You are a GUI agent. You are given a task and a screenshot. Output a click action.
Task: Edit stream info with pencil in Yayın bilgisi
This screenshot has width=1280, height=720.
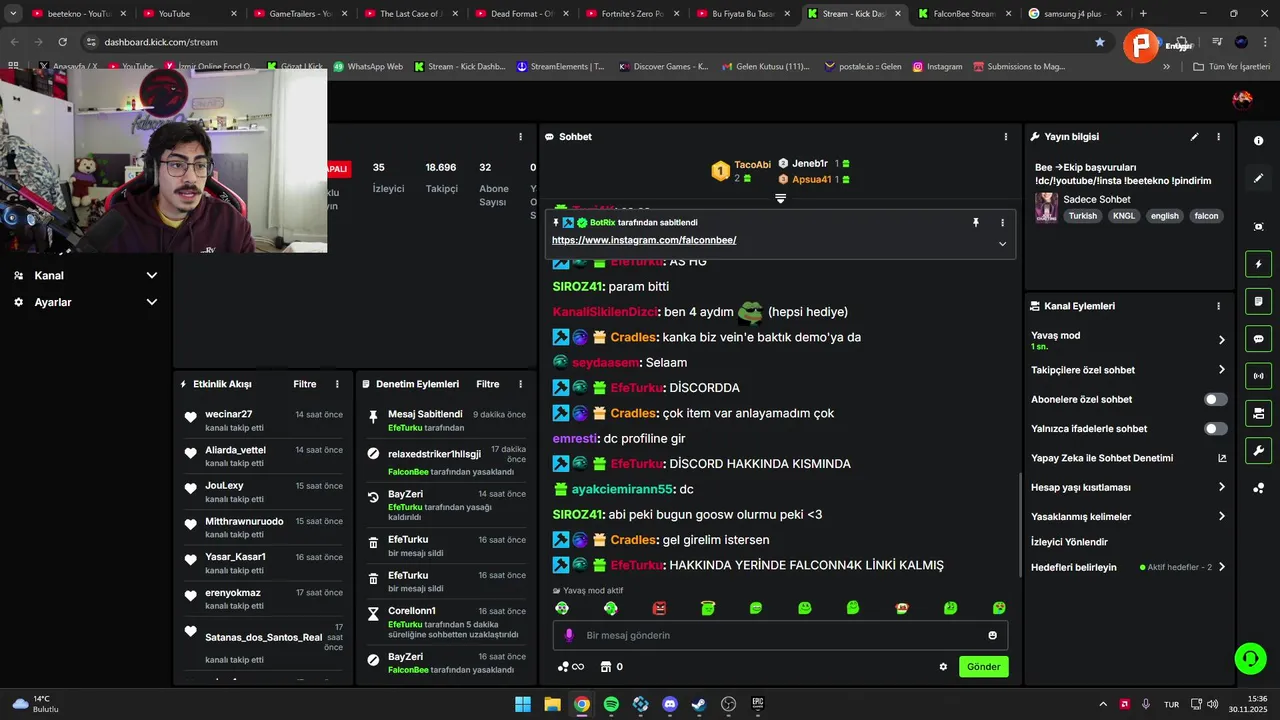(1194, 137)
